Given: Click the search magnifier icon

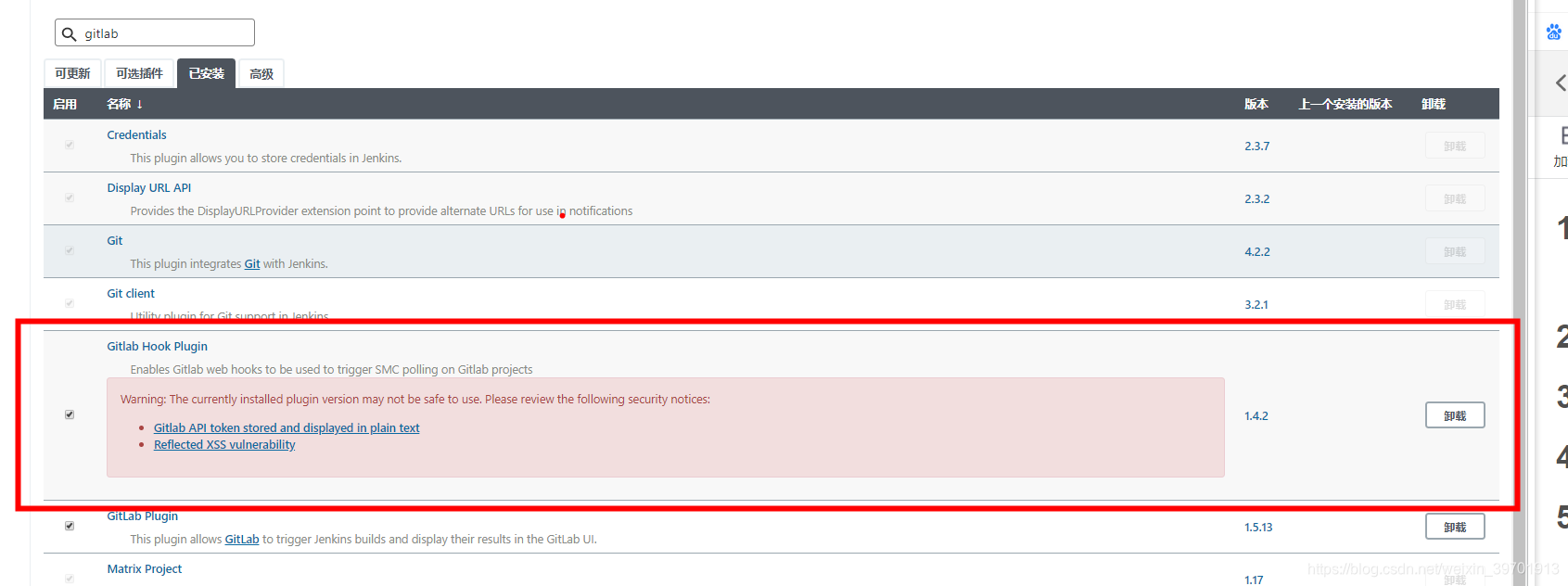Looking at the screenshot, I should coord(69,34).
